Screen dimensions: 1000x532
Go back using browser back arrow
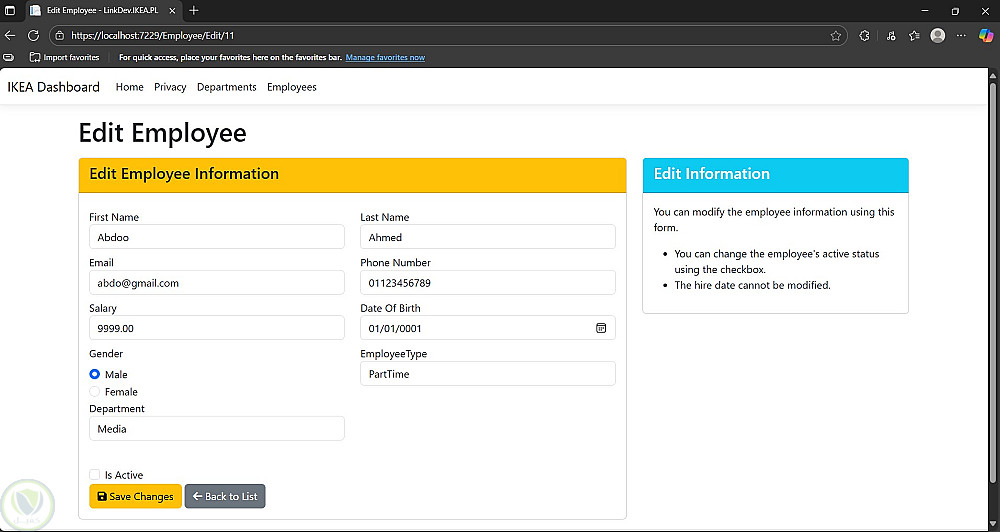coord(10,36)
